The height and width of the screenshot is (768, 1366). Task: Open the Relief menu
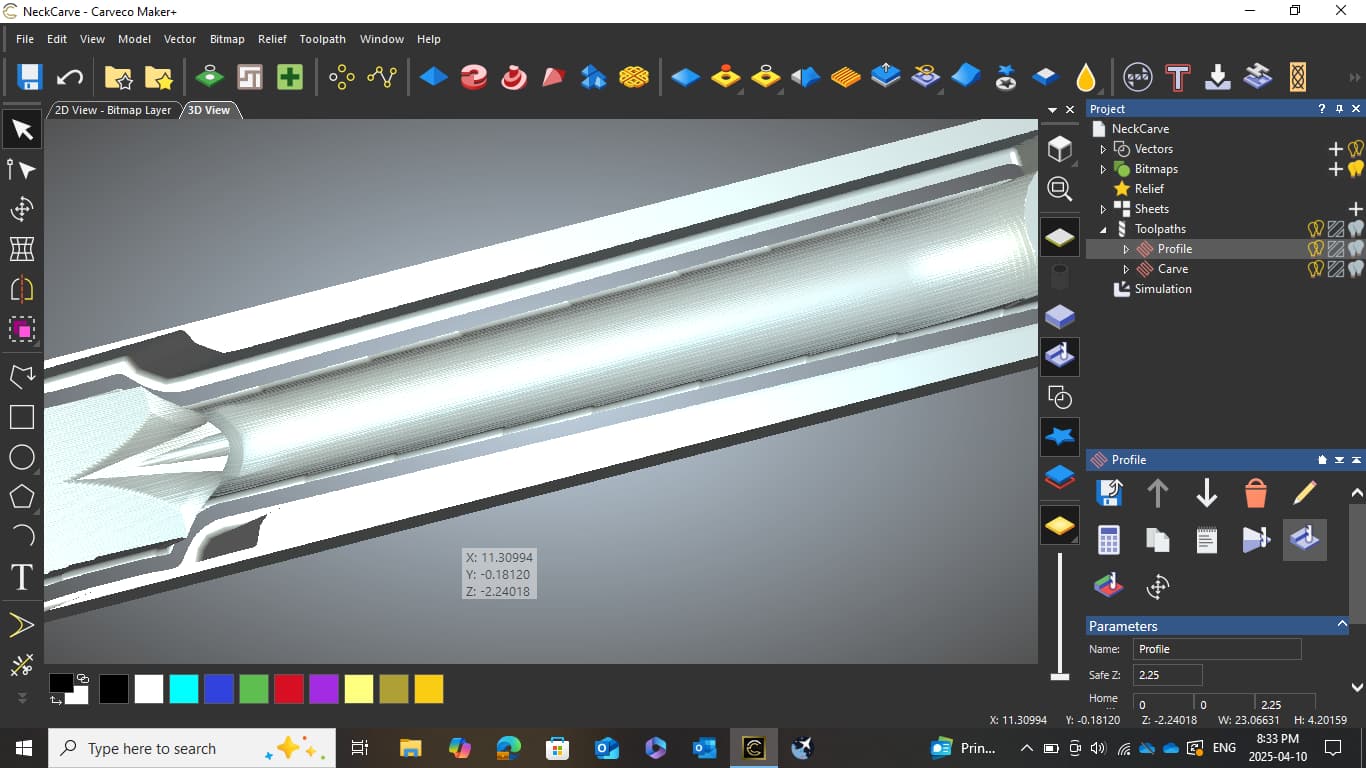pos(272,39)
